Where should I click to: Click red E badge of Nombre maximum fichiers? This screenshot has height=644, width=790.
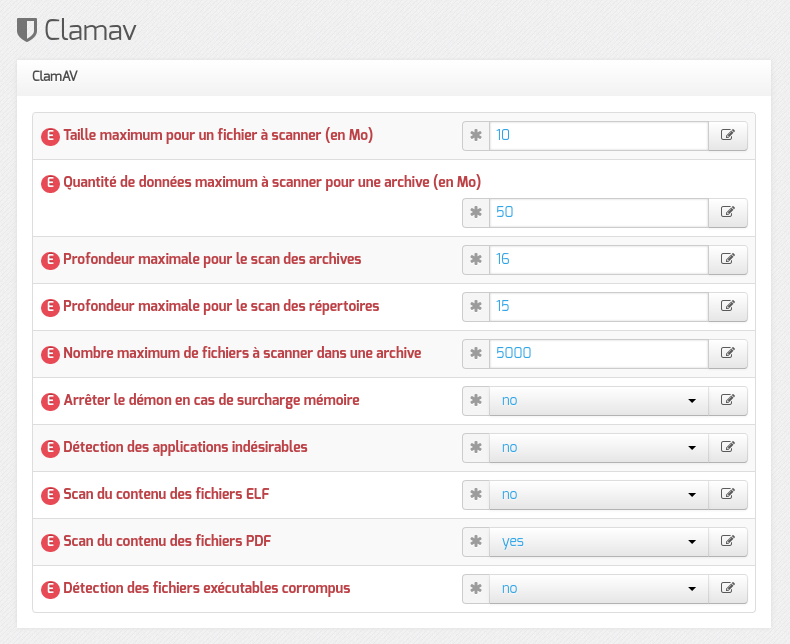click(50, 354)
